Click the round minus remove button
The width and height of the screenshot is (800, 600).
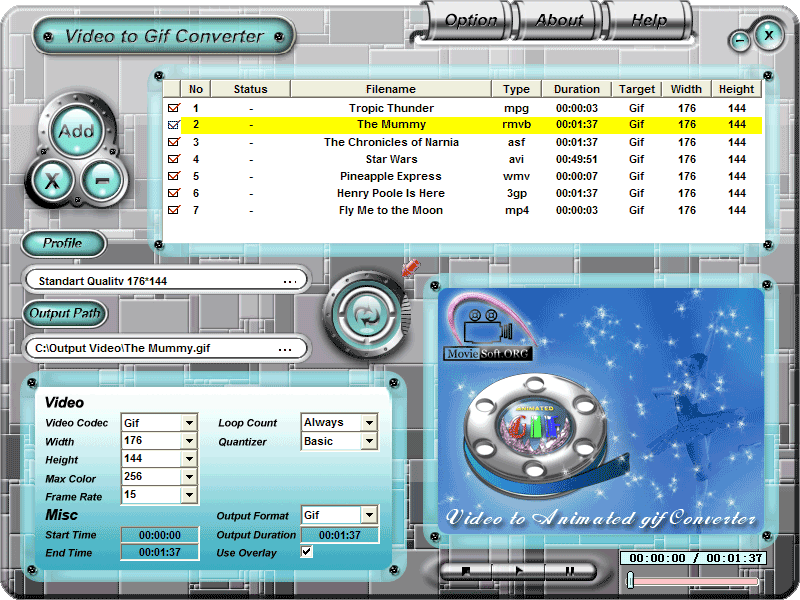tap(103, 180)
